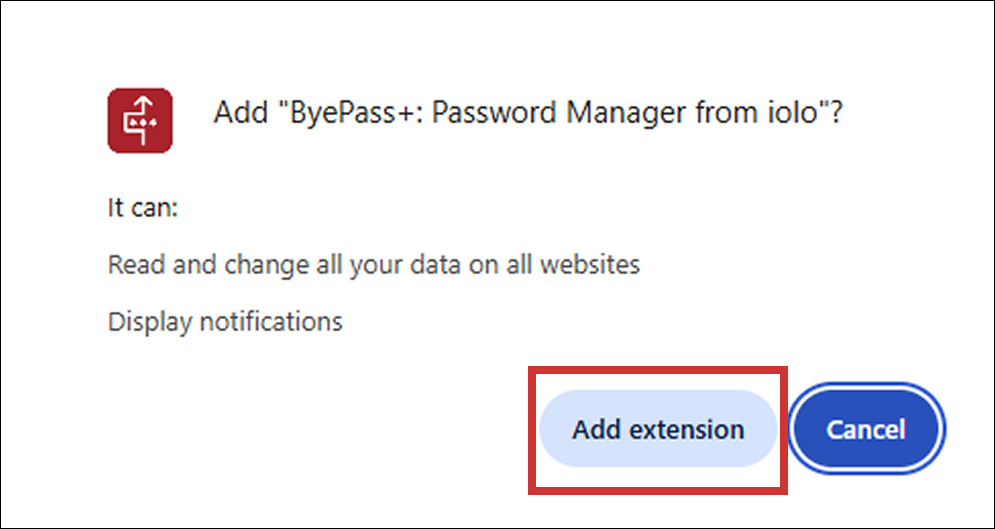Add the ByePass+ Password Manager extension
995x529 pixels.
(658, 429)
